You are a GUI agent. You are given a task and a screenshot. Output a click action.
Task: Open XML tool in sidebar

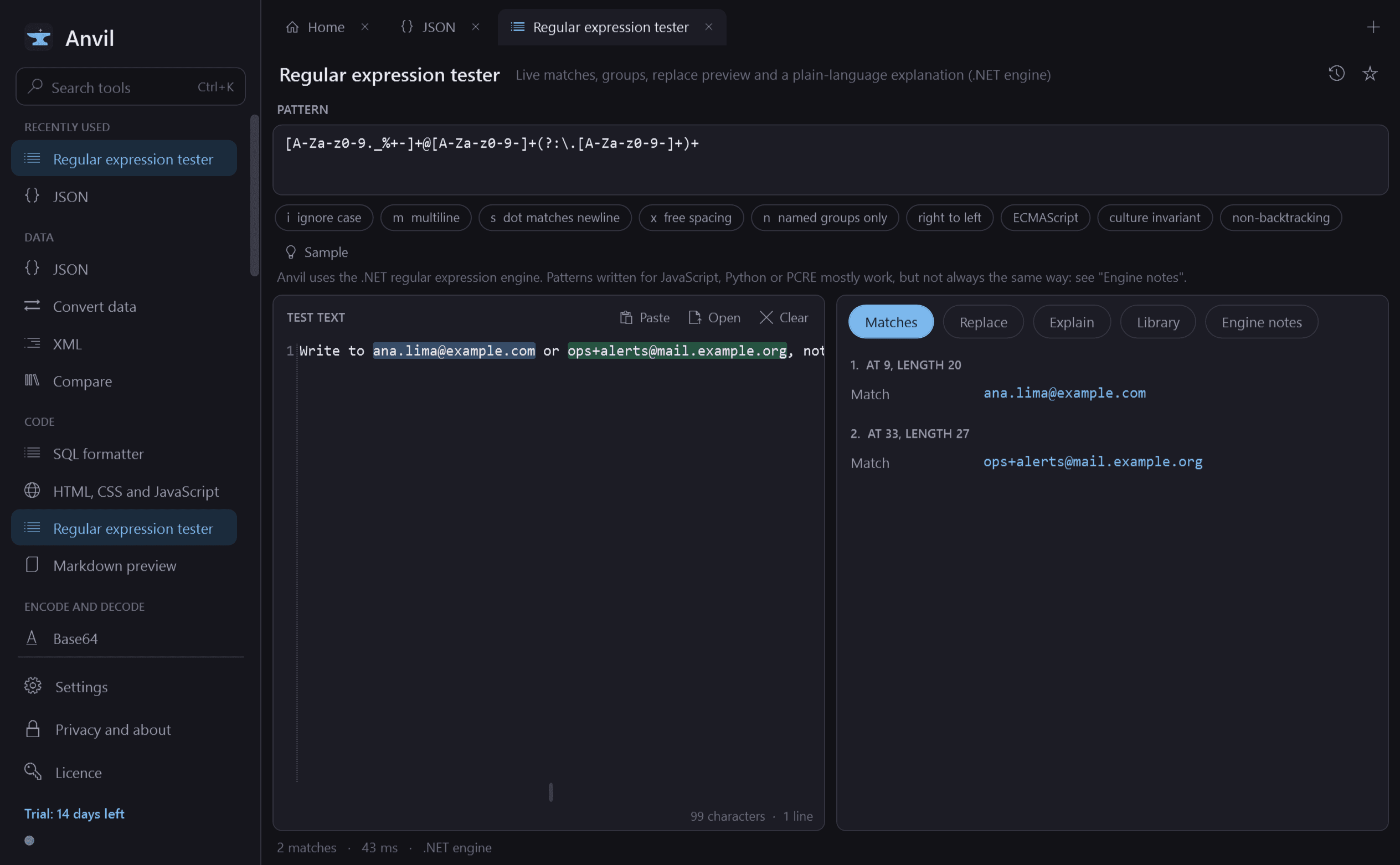(x=124, y=344)
